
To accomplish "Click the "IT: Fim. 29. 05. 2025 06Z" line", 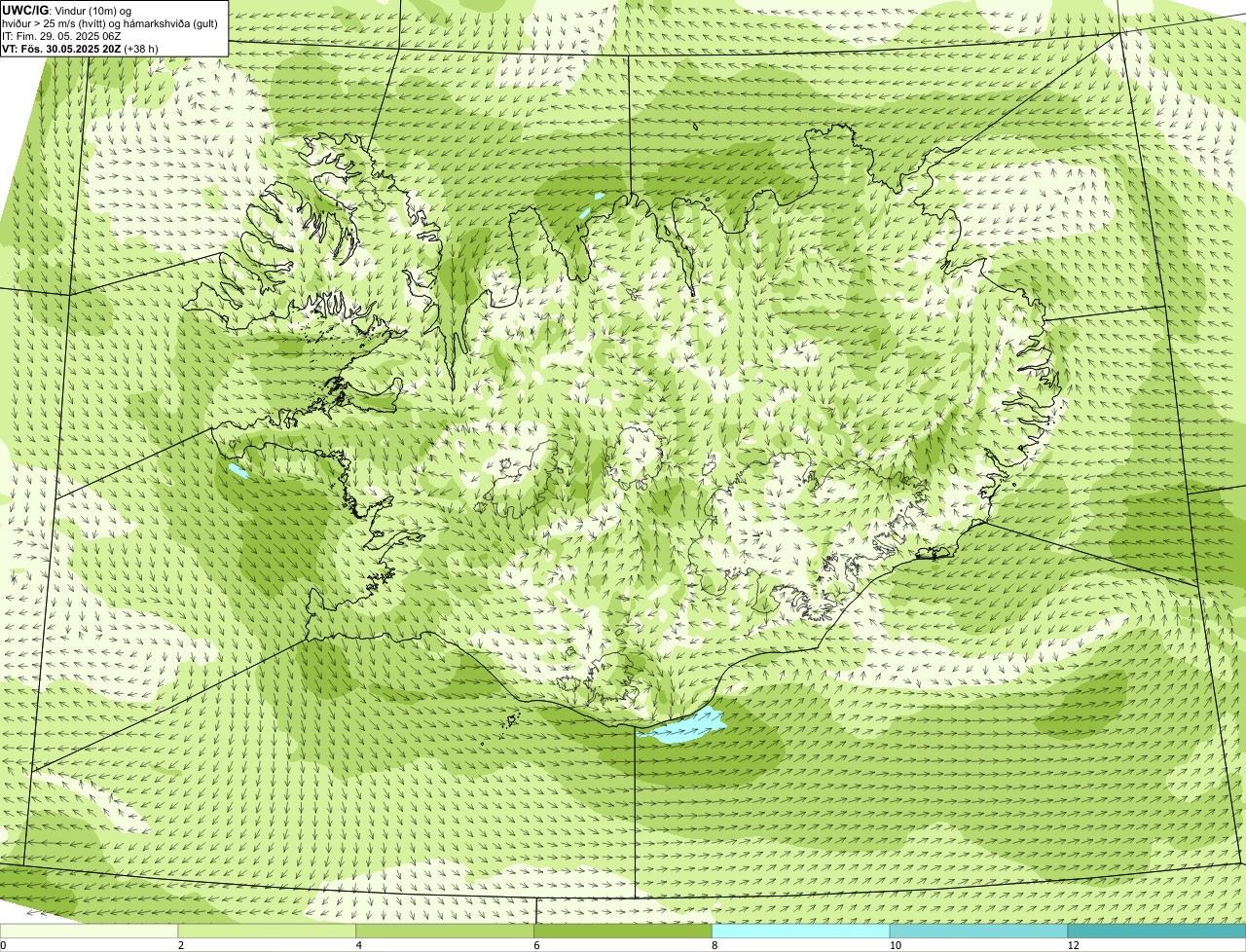I will 61,36.
